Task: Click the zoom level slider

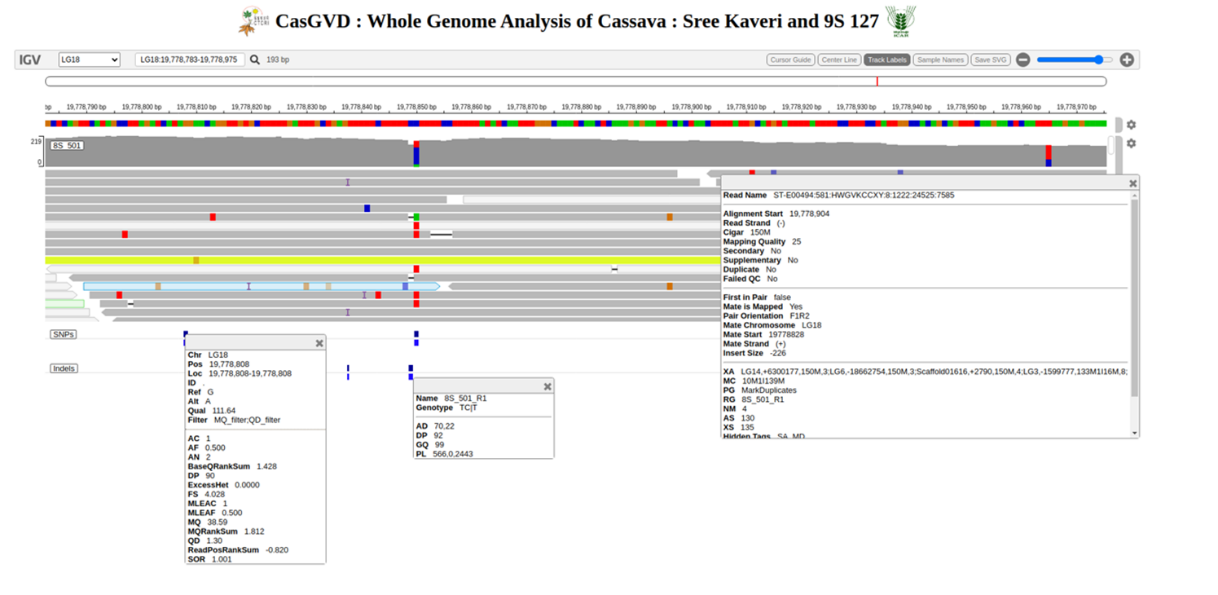Action: (x=1075, y=60)
